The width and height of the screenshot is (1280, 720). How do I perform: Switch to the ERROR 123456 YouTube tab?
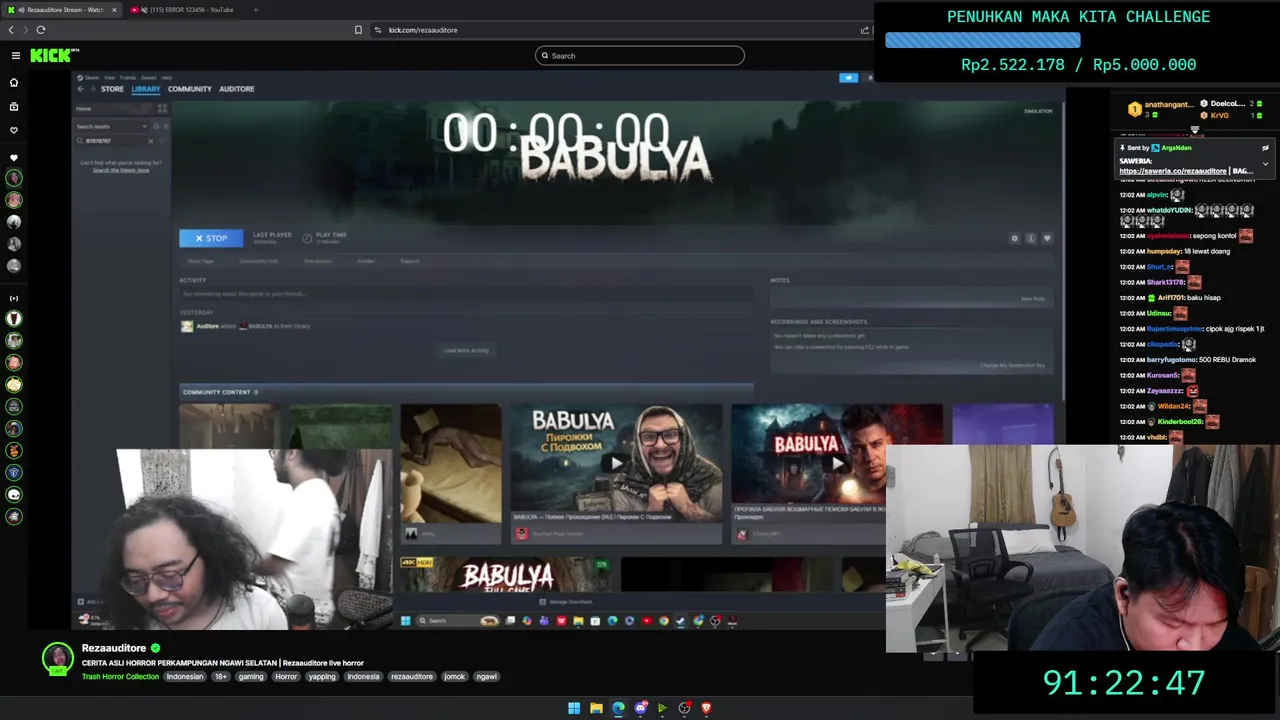(x=185, y=10)
